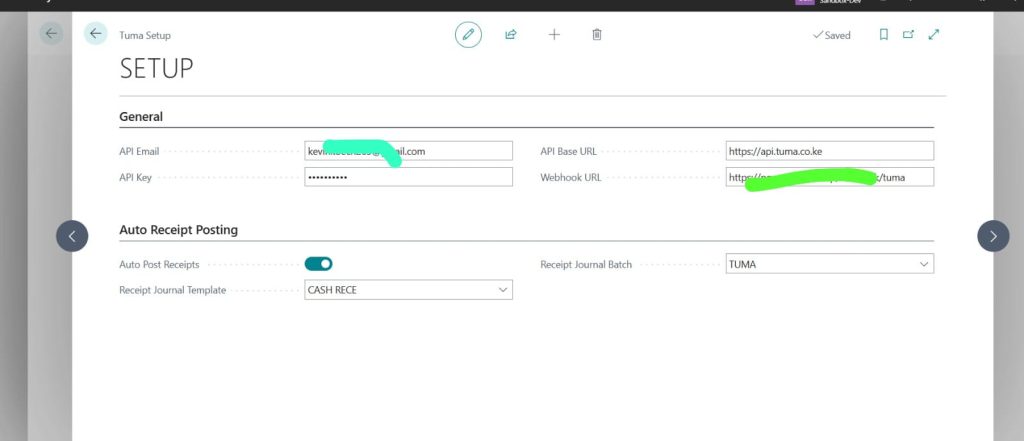
Task: Click the bookmark icon
Action: coord(884,35)
